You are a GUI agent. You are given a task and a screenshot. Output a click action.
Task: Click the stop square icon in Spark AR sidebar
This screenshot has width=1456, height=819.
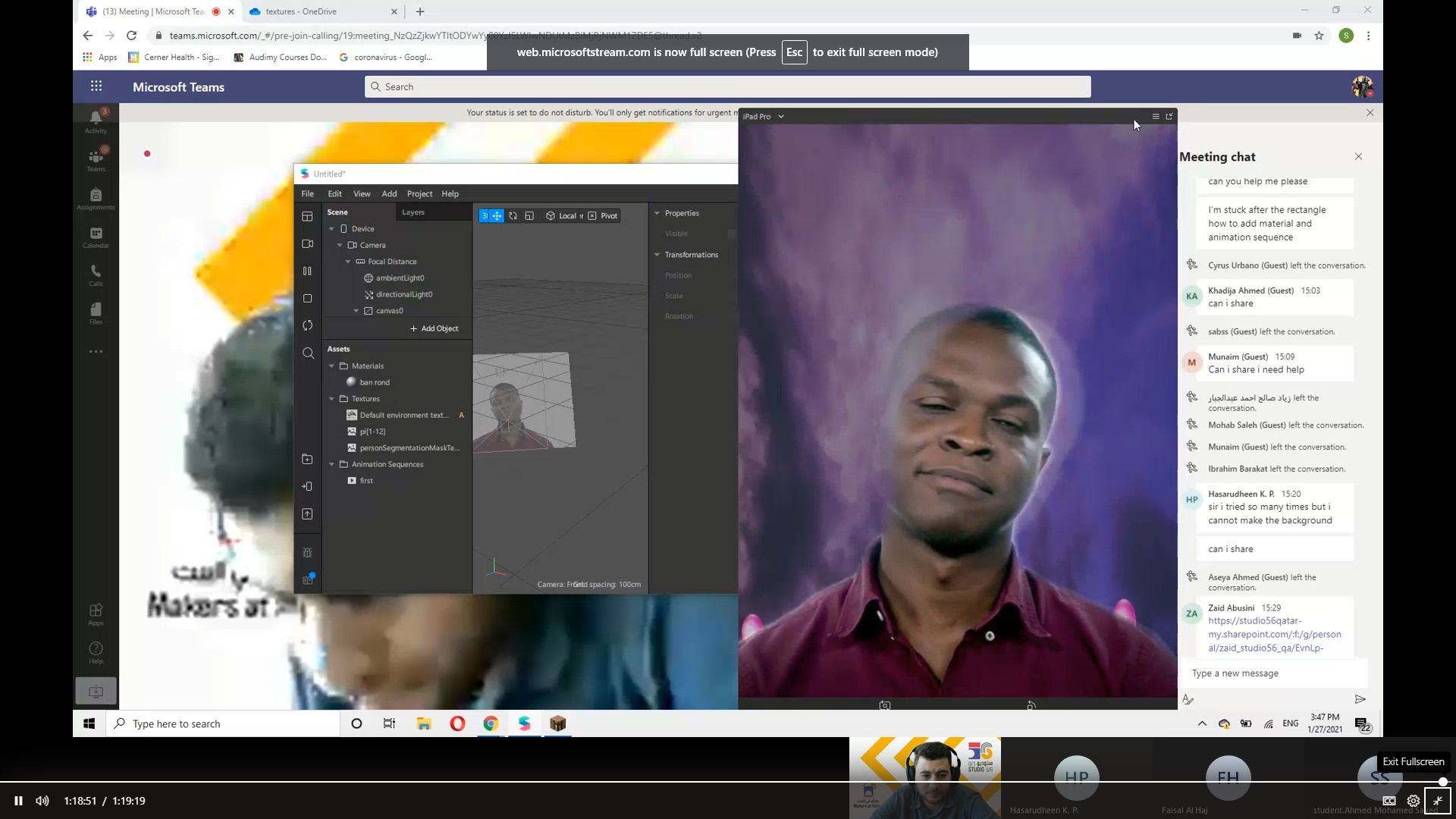tap(307, 299)
